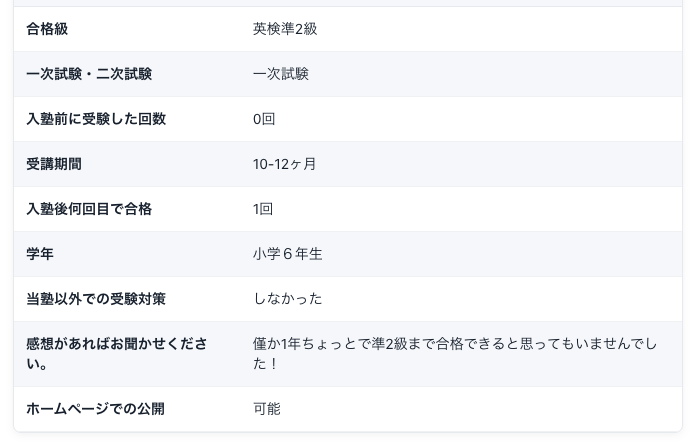Click the 10-12ヶ月 value text

click(x=285, y=164)
